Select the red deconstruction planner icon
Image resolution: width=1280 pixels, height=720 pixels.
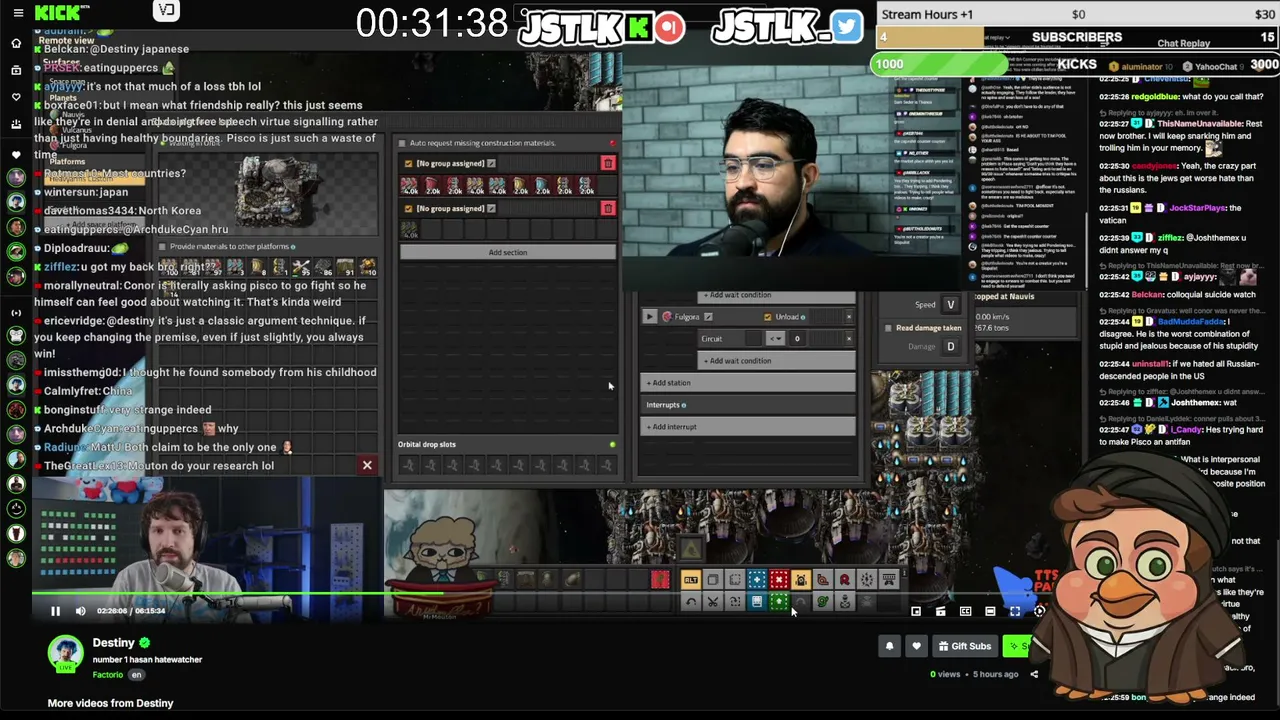[779, 580]
